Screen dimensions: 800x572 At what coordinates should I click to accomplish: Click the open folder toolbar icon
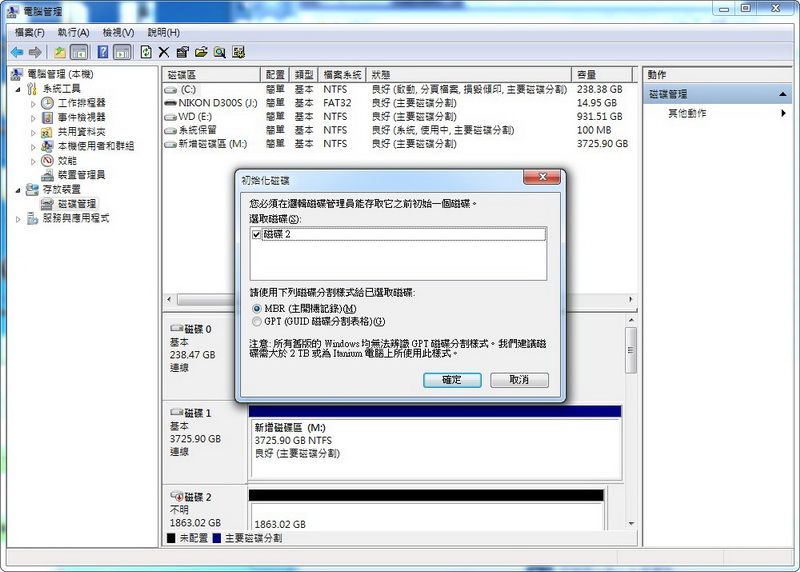201,52
